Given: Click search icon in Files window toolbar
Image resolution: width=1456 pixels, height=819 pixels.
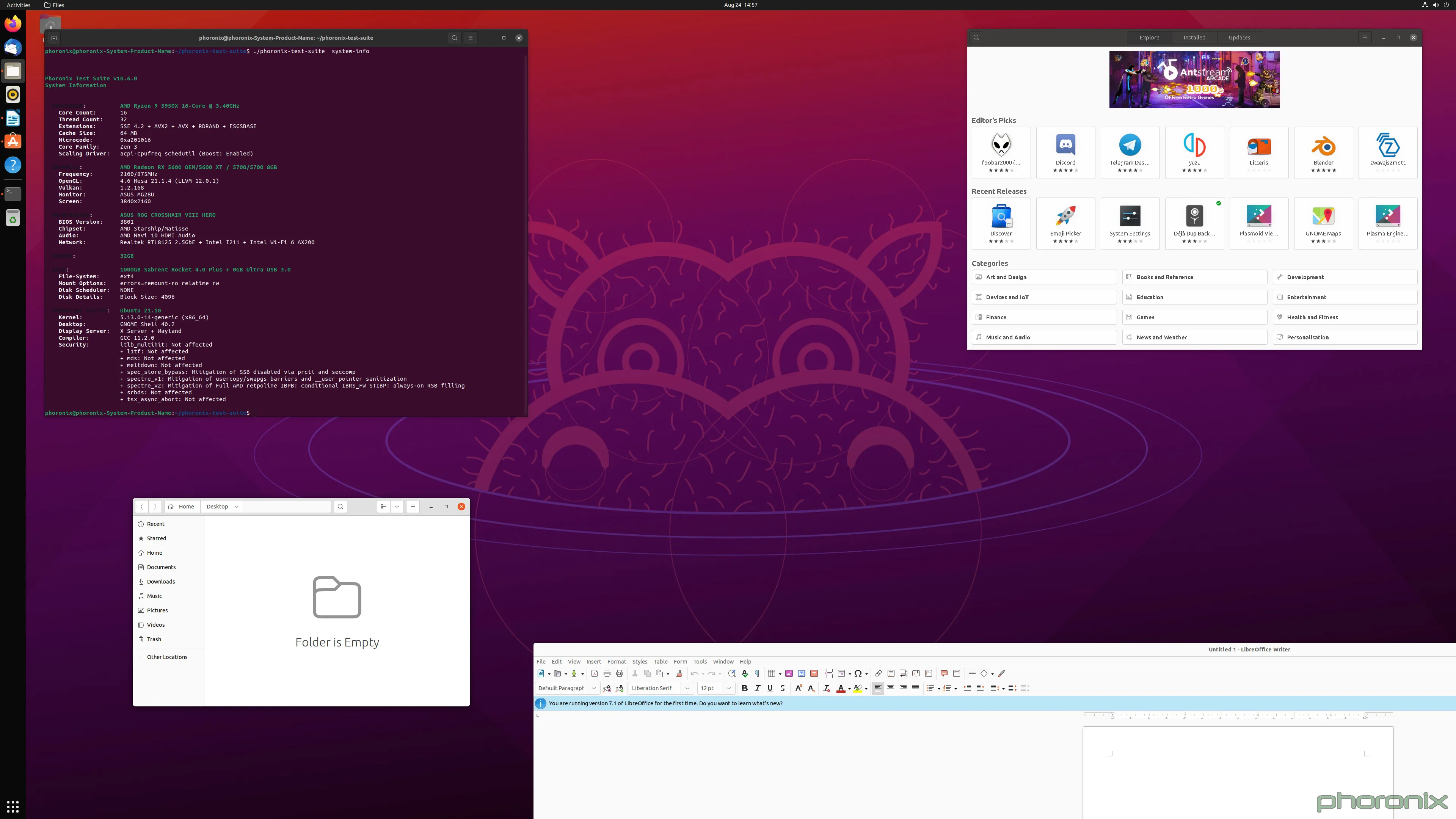Looking at the screenshot, I should [x=340, y=507].
